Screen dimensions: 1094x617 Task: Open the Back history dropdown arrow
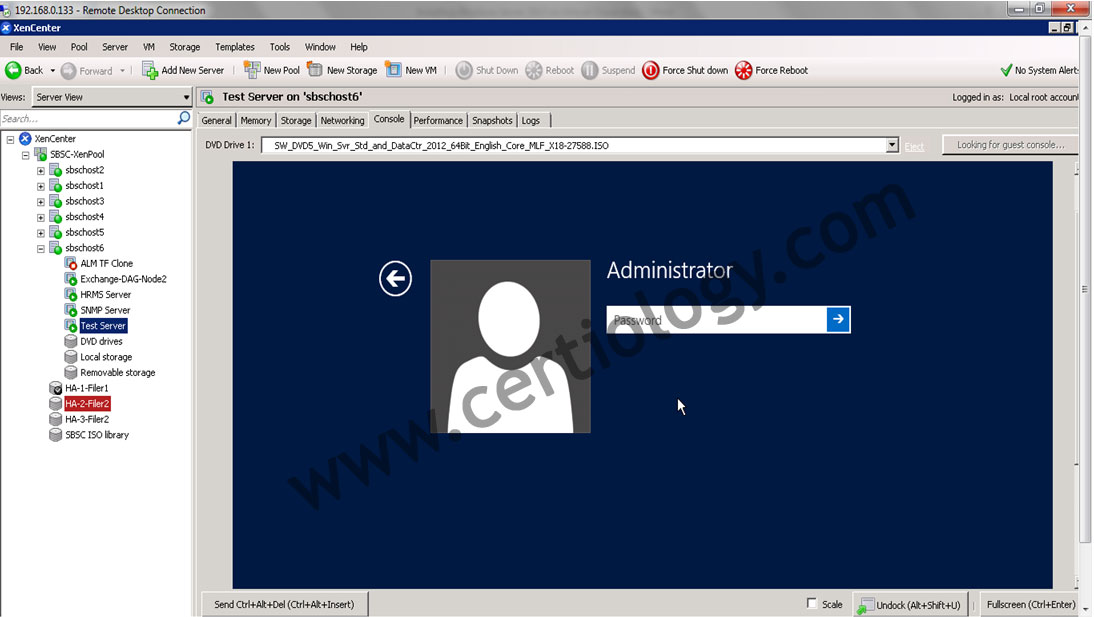coord(52,70)
